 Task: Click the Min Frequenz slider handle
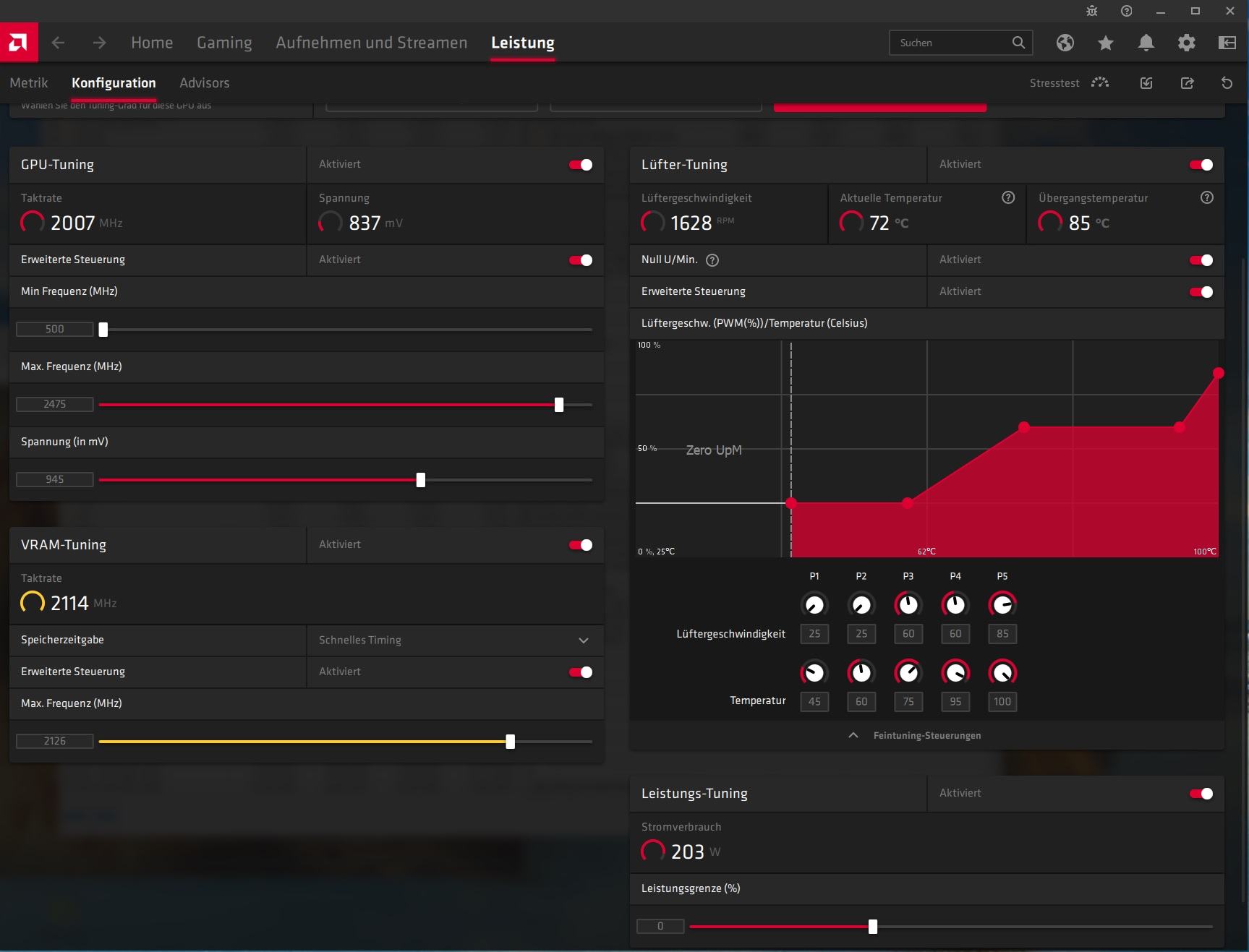[103, 330]
